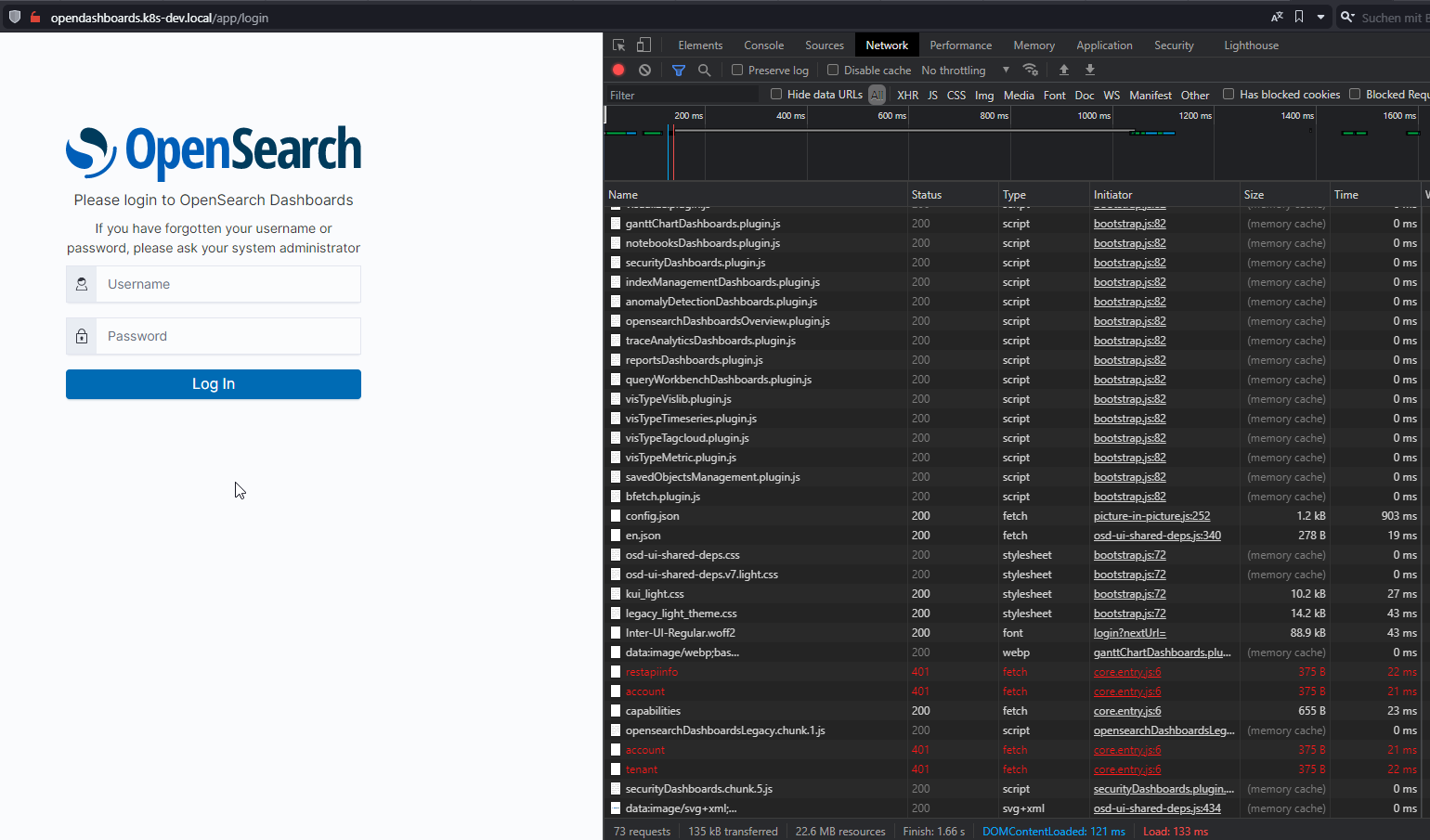Stop recording the network log
This screenshot has width=1430, height=840.
pyautogui.click(x=617, y=70)
